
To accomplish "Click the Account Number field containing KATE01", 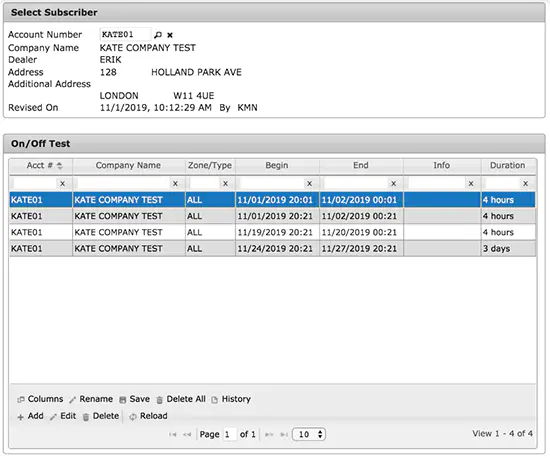I will pyautogui.click(x=126, y=34).
